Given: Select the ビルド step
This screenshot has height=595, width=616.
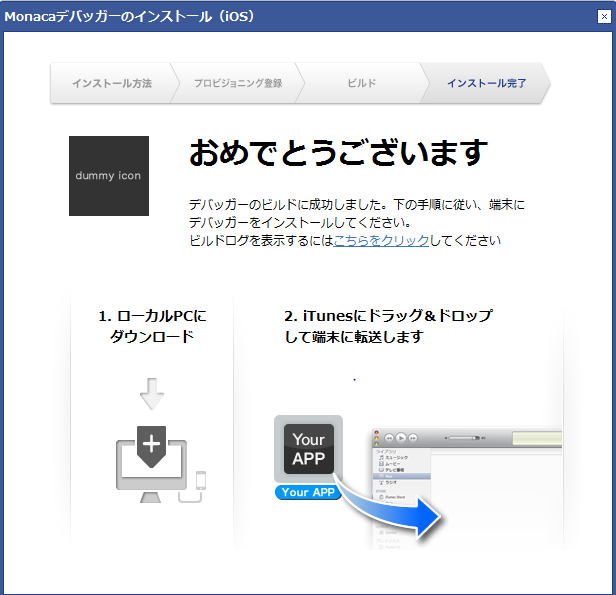Looking at the screenshot, I should 362,83.
